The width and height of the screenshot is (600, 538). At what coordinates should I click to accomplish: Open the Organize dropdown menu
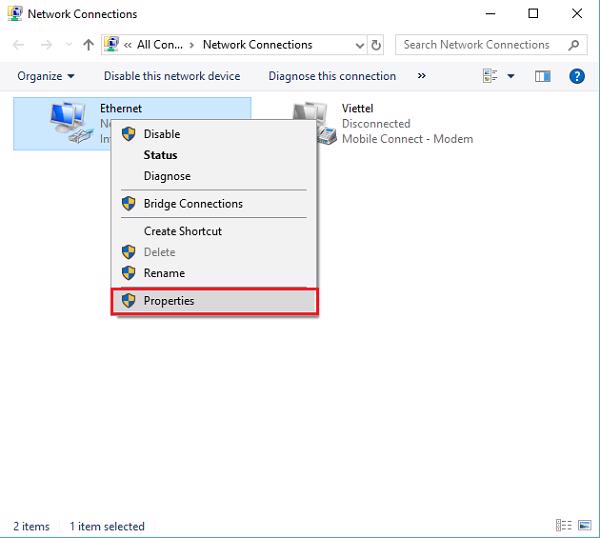(46, 76)
